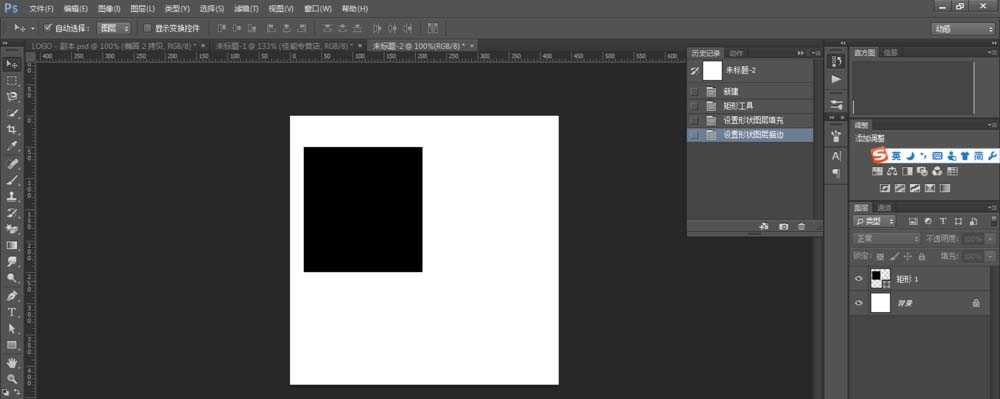This screenshot has width=1000, height=399.
Task: Pick the Zoom magnifier tool
Action: coord(11,378)
